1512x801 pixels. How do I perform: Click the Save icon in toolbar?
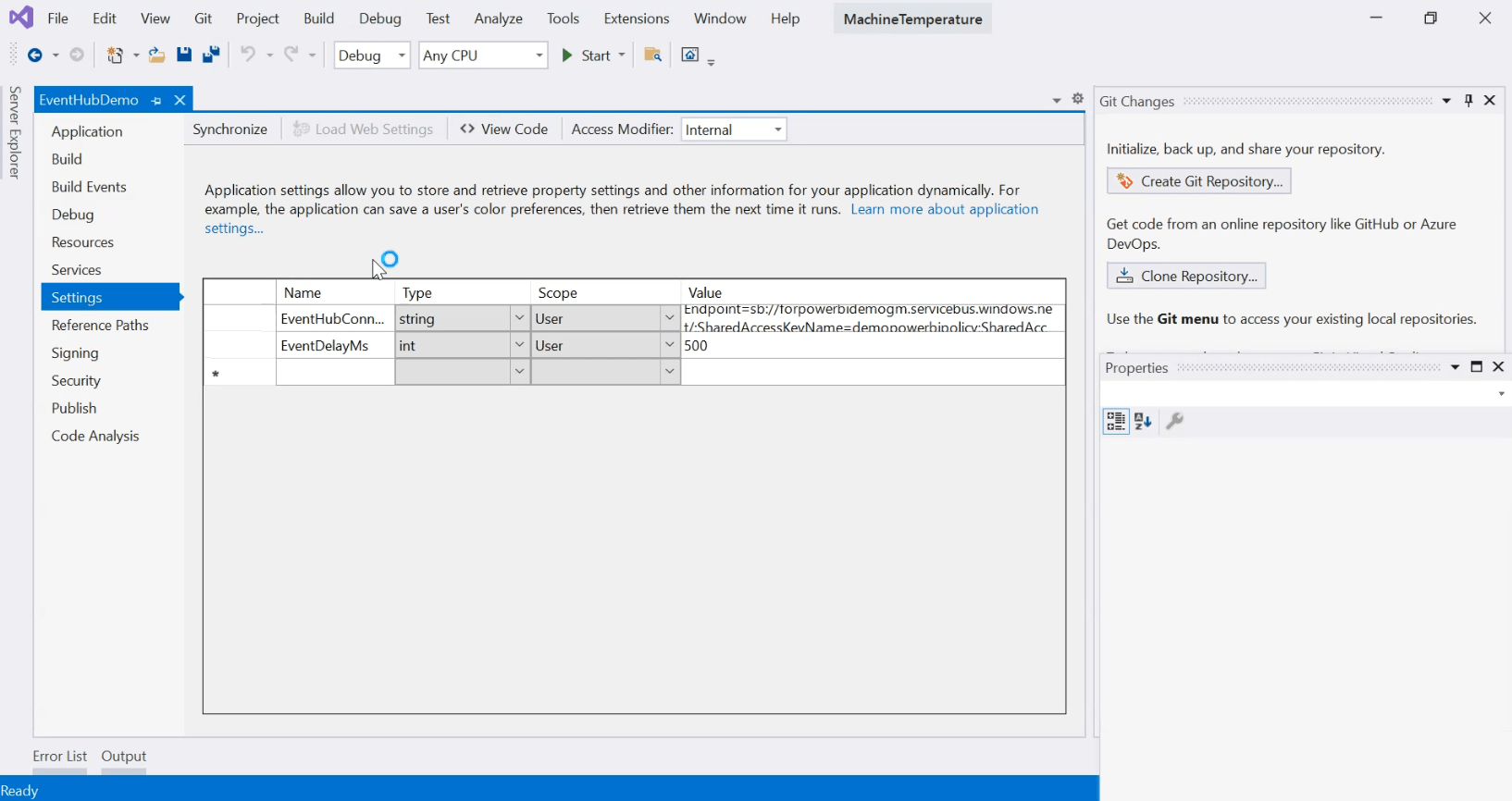click(x=184, y=55)
